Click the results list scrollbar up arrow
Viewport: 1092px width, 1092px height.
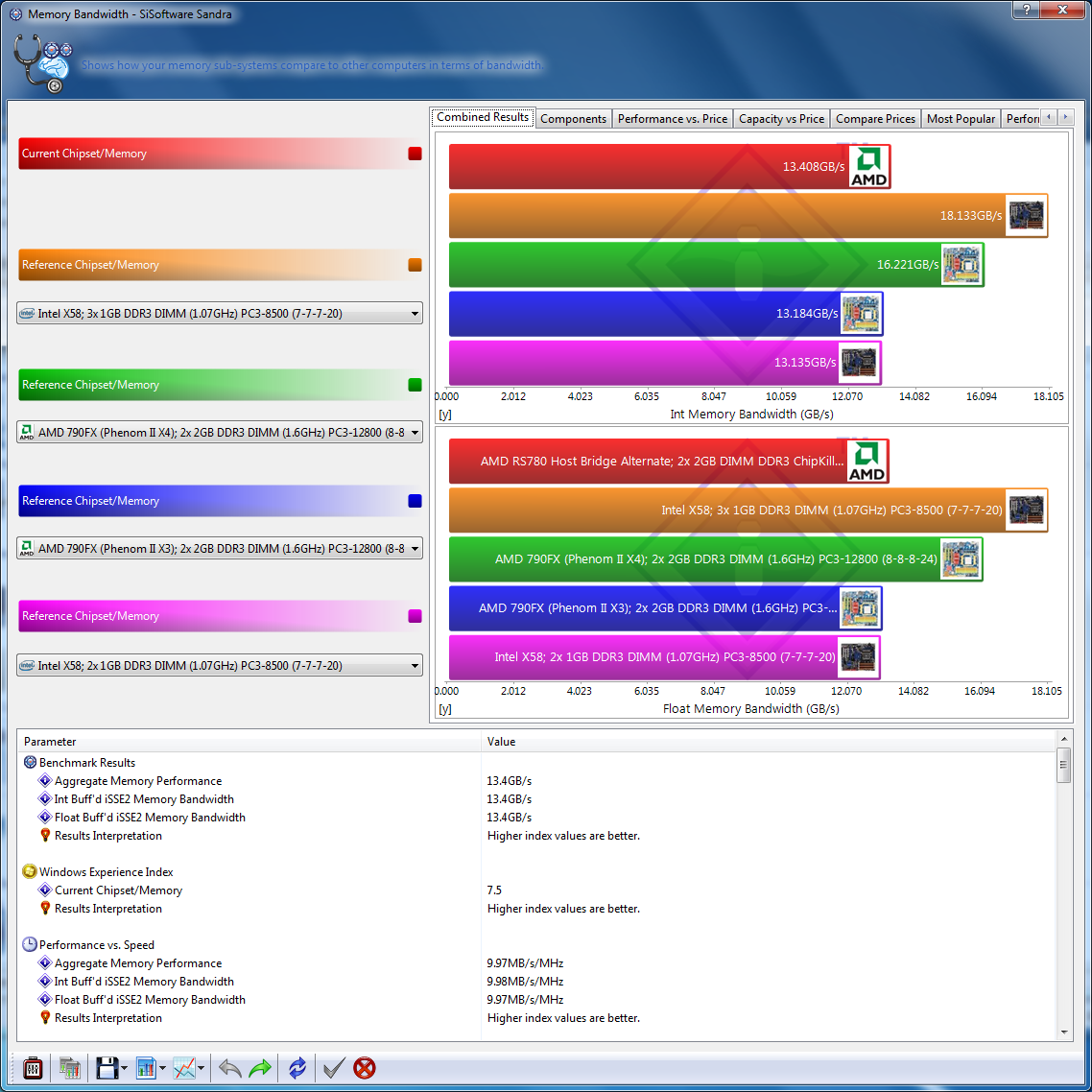click(1063, 738)
